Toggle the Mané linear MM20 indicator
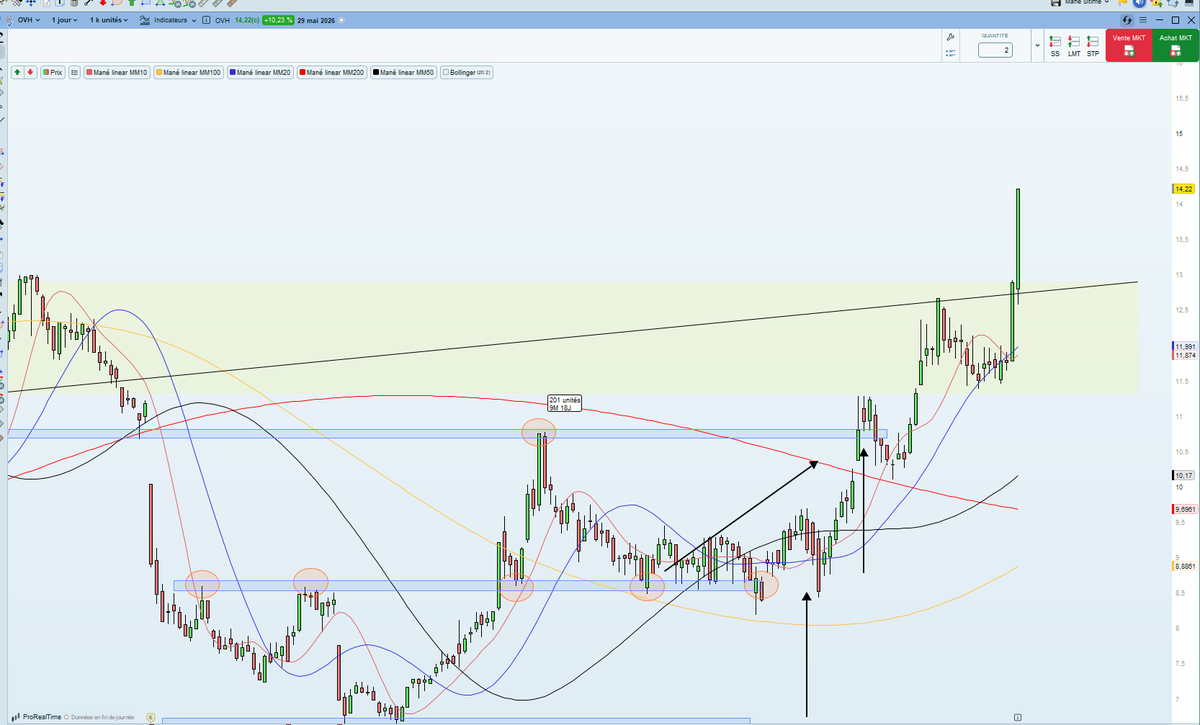 (261, 72)
